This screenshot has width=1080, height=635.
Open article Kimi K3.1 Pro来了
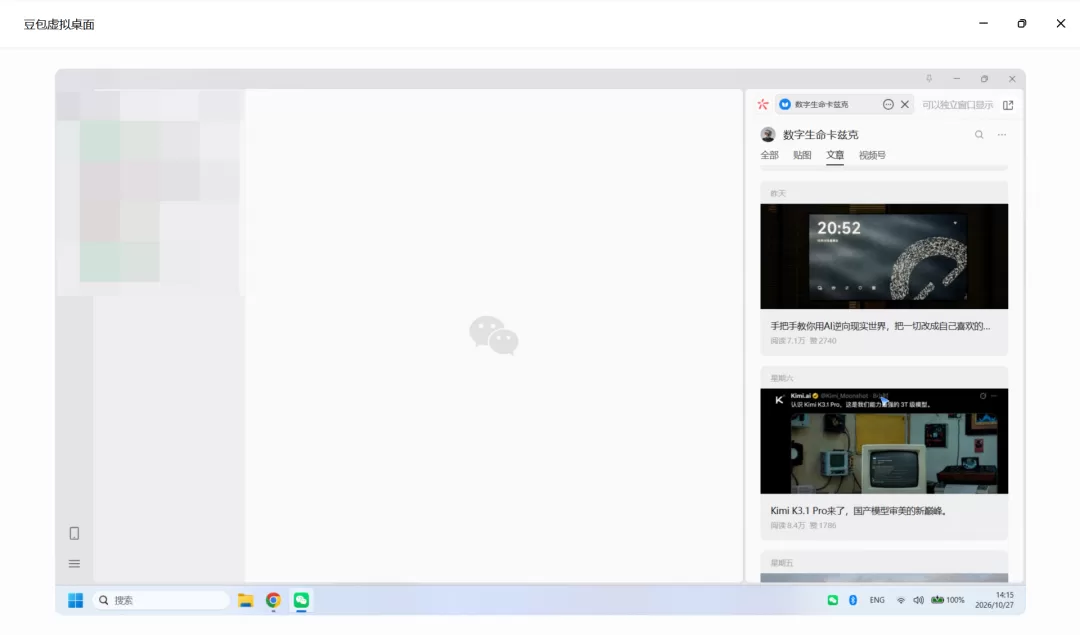click(x=859, y=511)
